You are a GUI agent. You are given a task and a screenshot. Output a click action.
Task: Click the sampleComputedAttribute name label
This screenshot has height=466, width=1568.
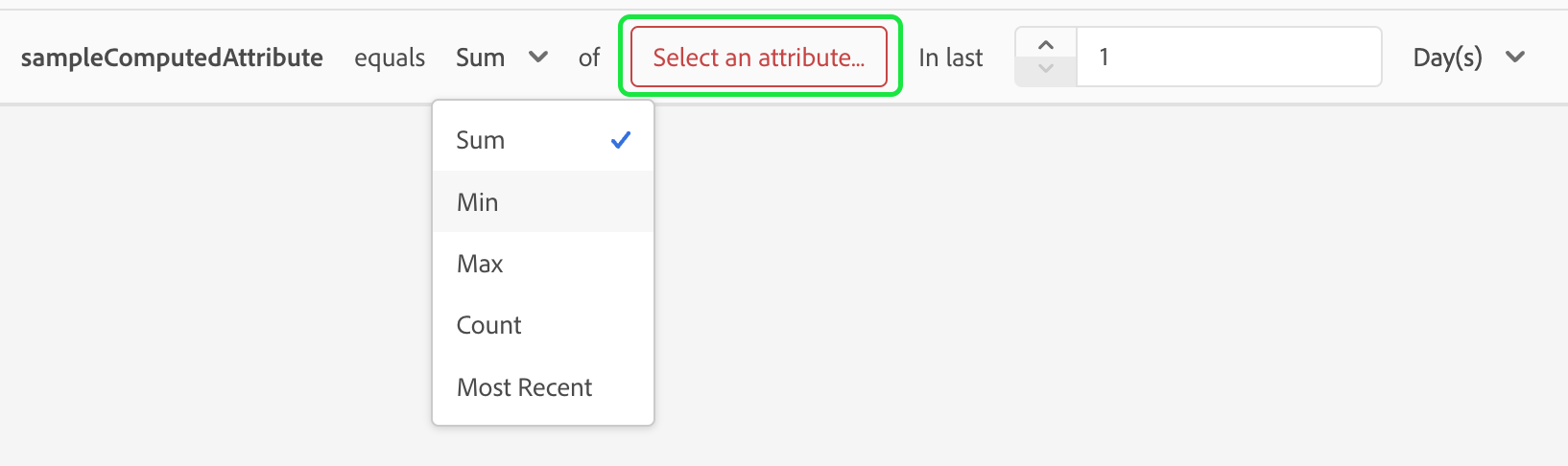tap(172, 58)
